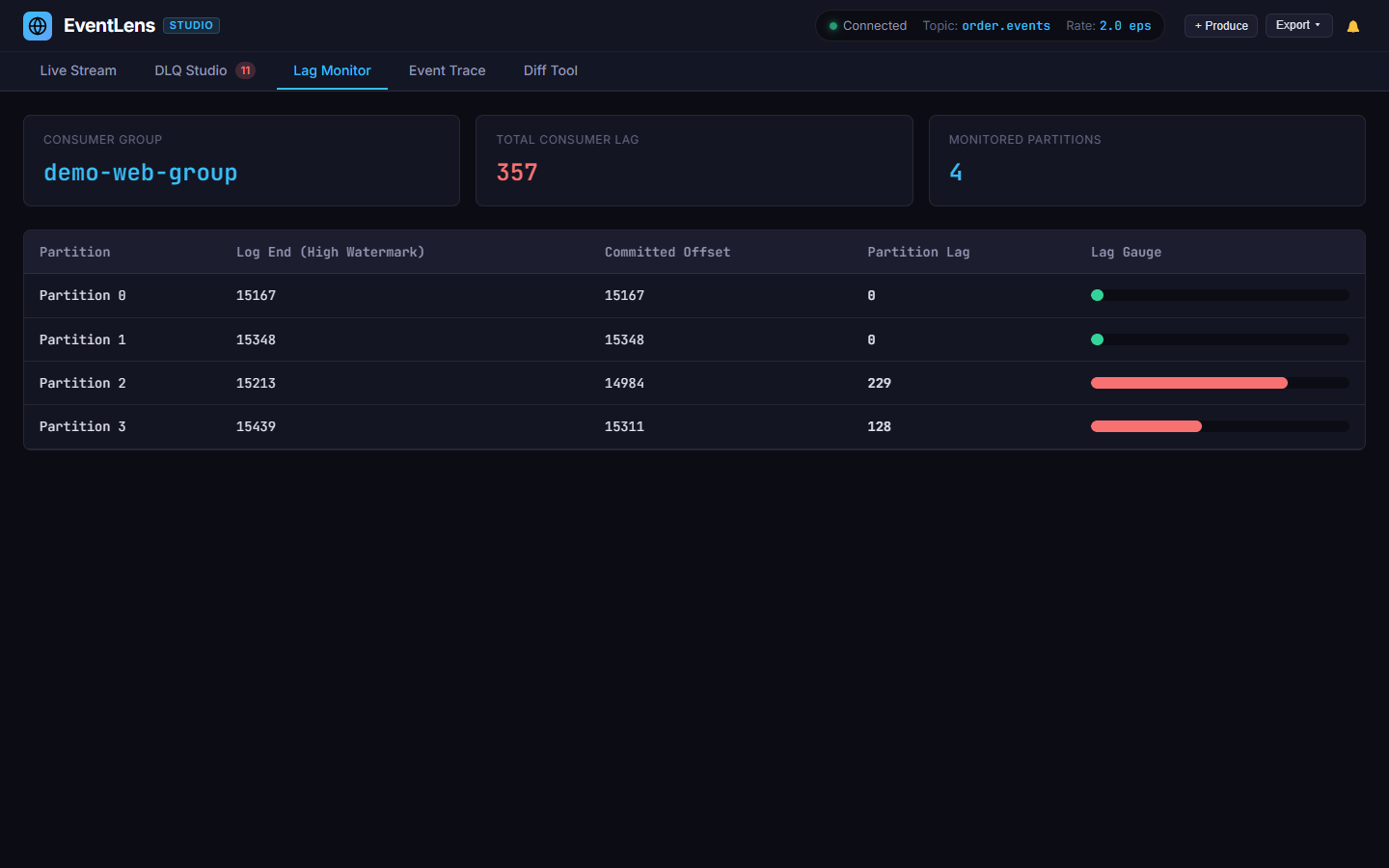Select the Partition 2 row label
The height and width of the screenshot is (868, 1389).
(83, 383)
